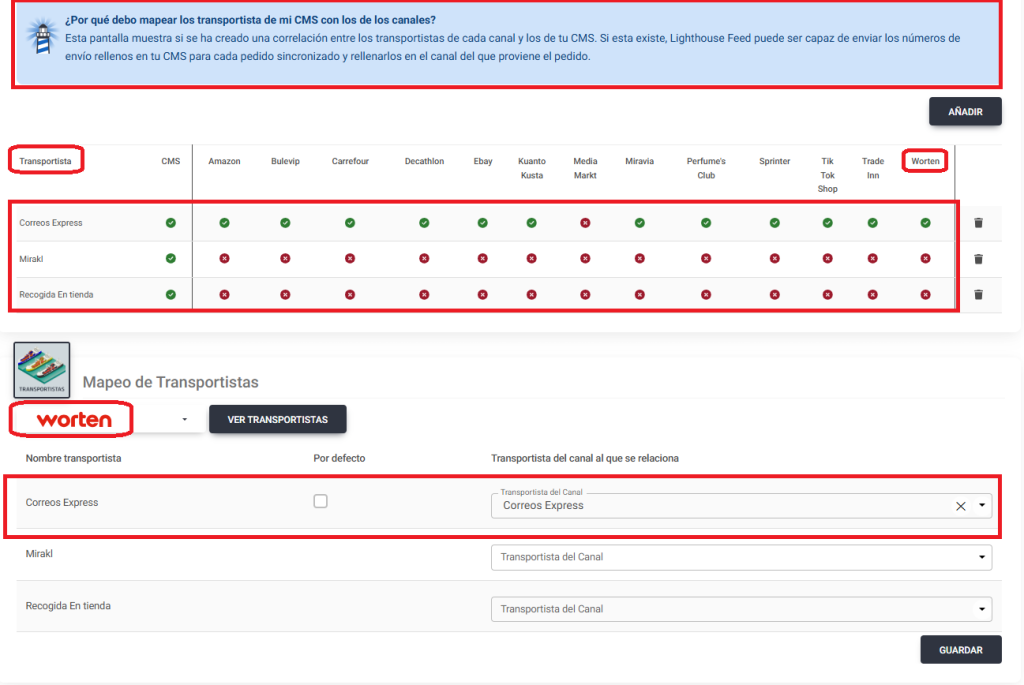Click the Perfume's Club column header
The width and height of the screenshot is (1024, 685).
[x=706, y=168]
